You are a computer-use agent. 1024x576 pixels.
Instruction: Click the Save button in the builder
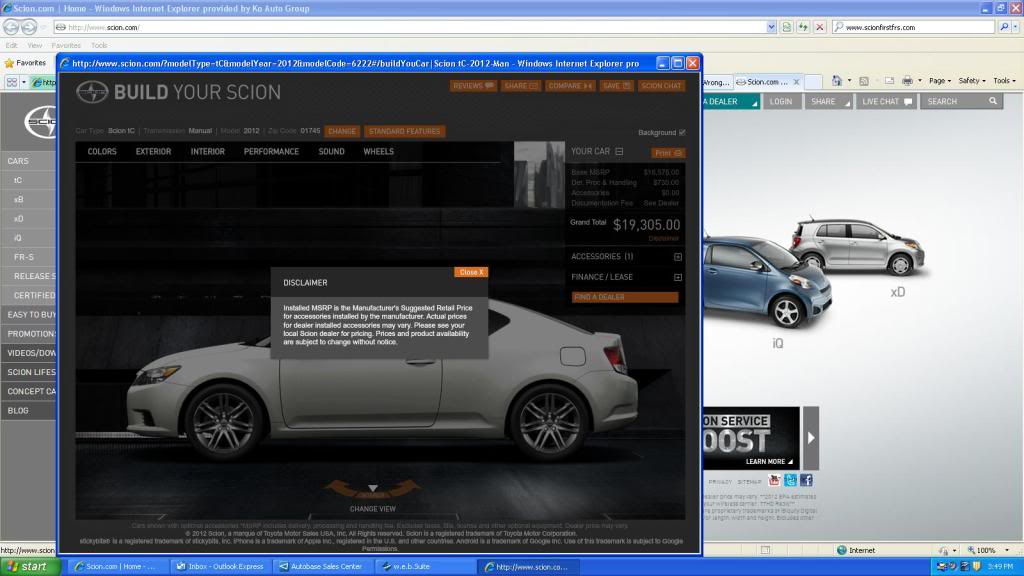pyautogui.click(x=616, y=86)
